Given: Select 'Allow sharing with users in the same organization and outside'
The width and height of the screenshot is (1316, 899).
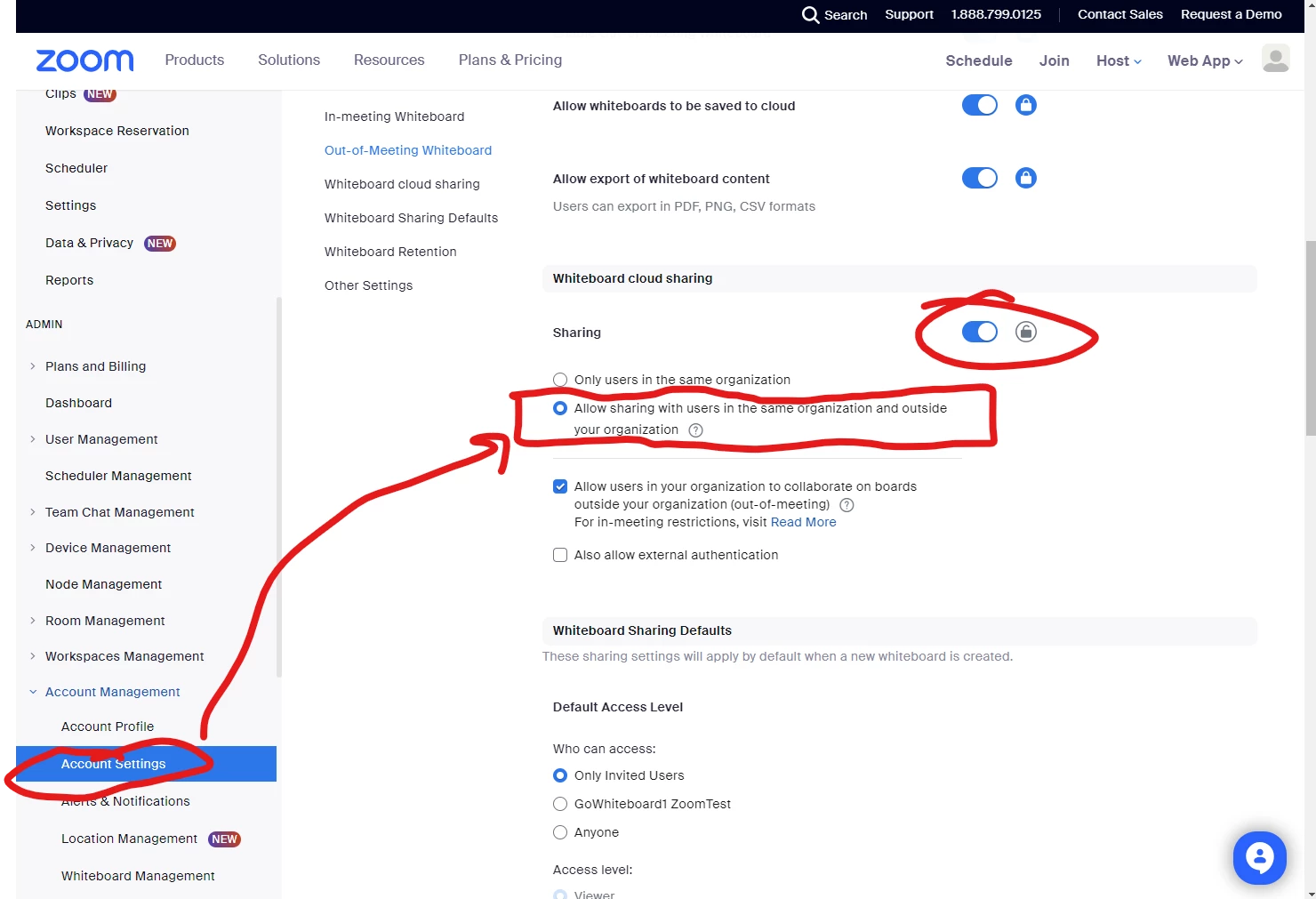Looking at the screenshot, I should 560,408.
